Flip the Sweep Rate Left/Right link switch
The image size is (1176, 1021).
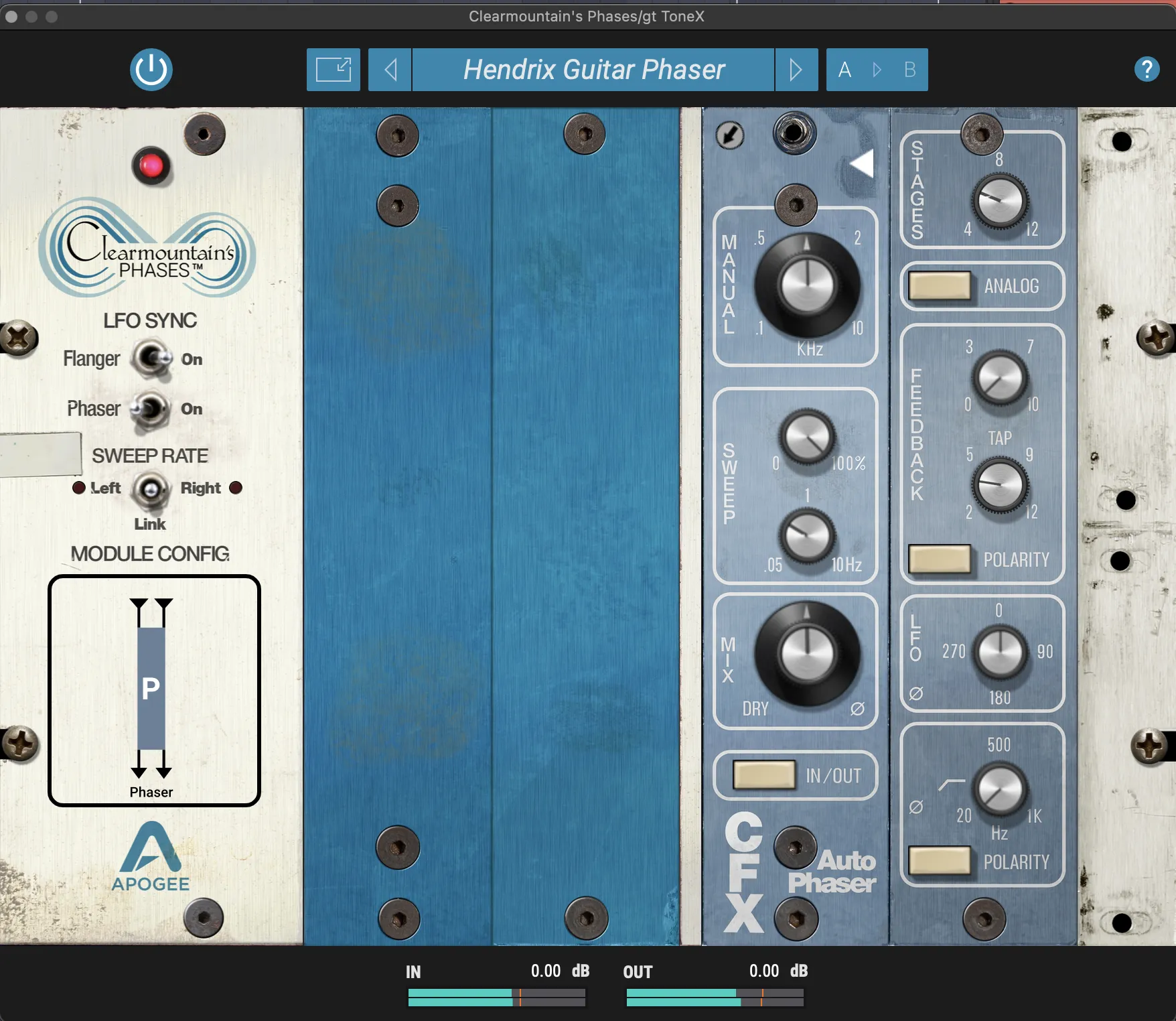150,489
